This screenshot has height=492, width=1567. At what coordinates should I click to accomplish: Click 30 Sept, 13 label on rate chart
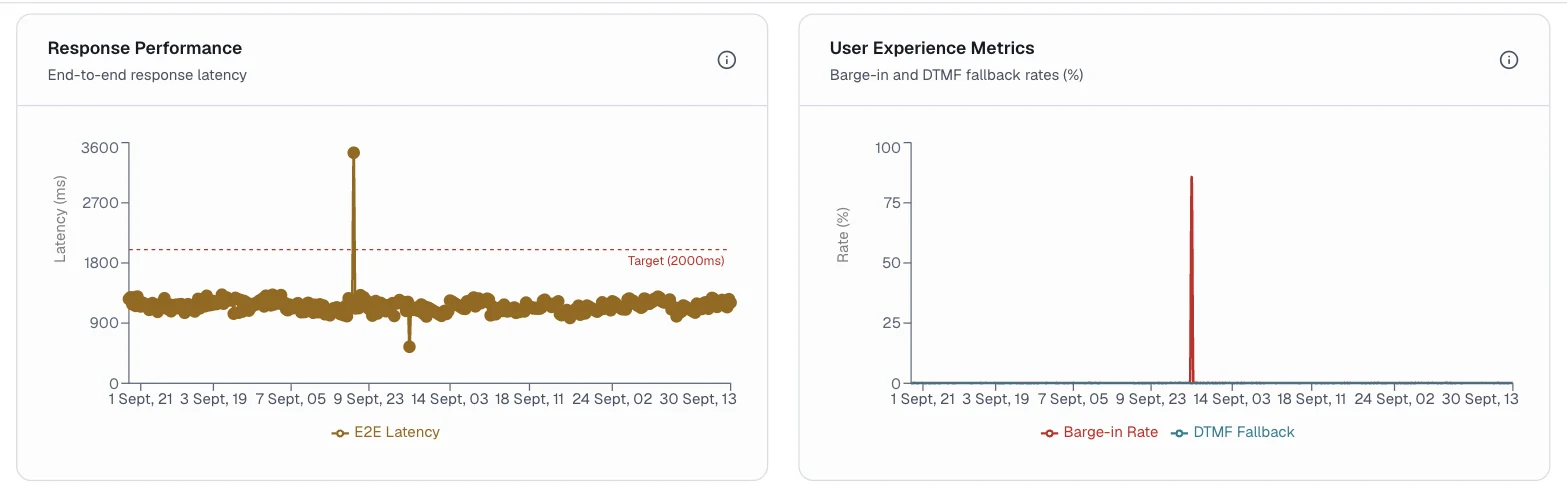pos(1478,399)
